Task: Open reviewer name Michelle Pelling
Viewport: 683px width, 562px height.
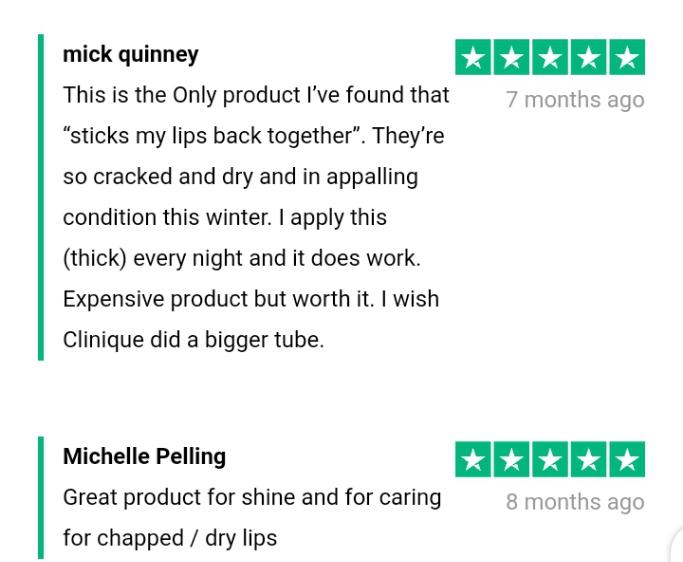Action: pyautogui.click(x=144, y=457)
